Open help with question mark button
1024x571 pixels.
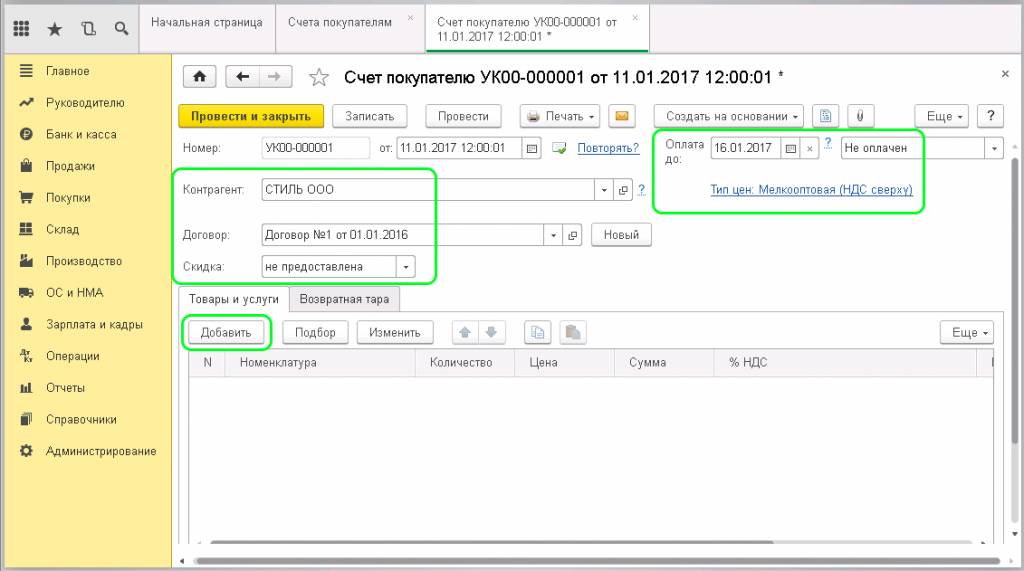[991, 116]
